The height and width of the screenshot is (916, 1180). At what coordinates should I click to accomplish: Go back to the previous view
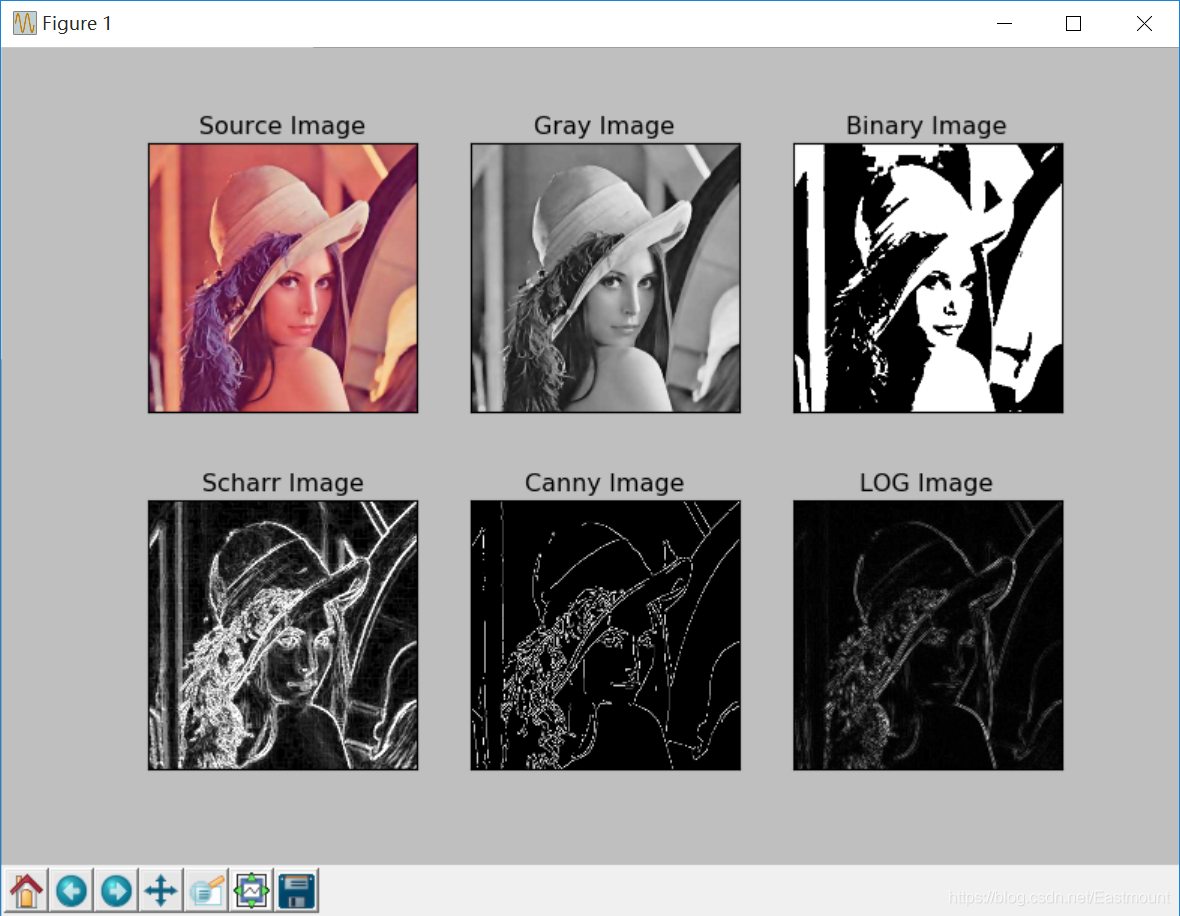(71, 890)
